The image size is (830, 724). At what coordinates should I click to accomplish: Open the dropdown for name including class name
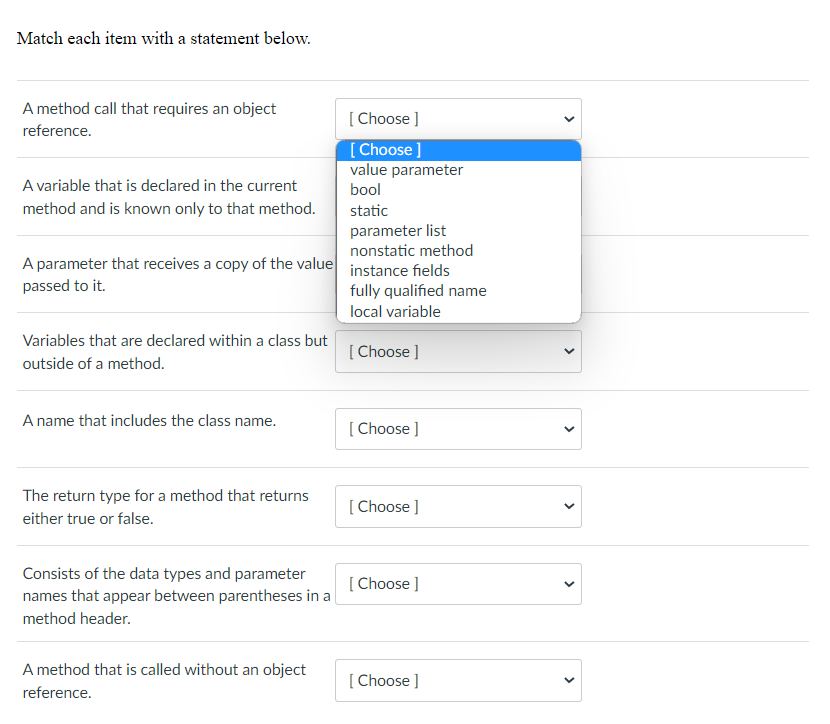click(x=458, y=428)
